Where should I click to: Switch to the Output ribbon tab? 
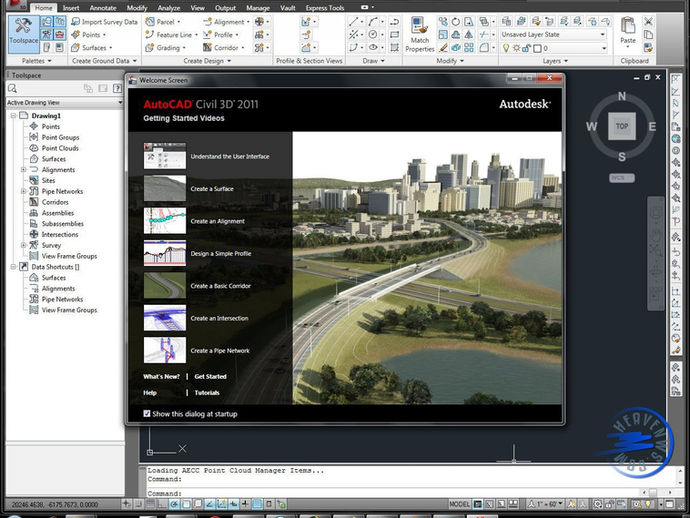pos(225,8)
